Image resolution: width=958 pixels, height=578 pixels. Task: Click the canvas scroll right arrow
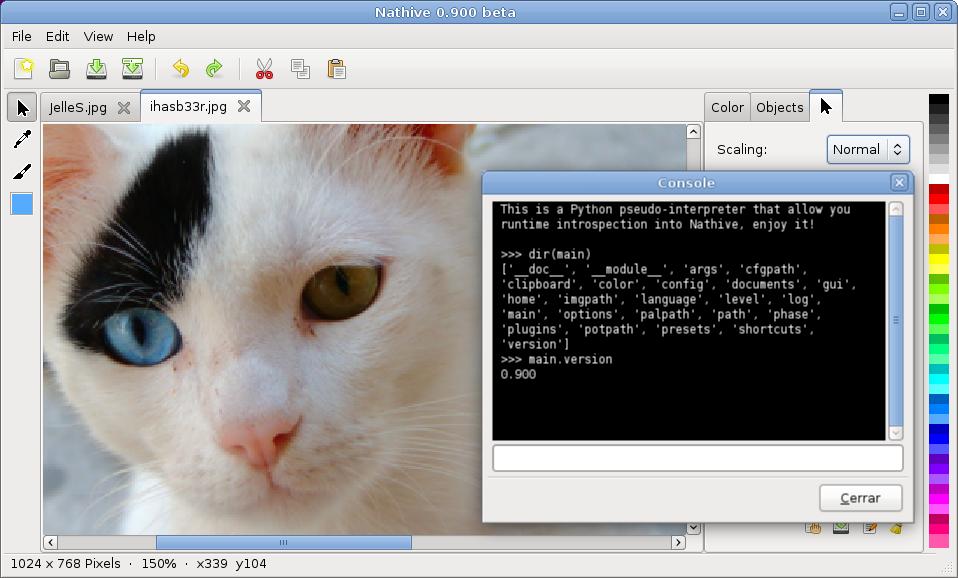coord(678,543)
